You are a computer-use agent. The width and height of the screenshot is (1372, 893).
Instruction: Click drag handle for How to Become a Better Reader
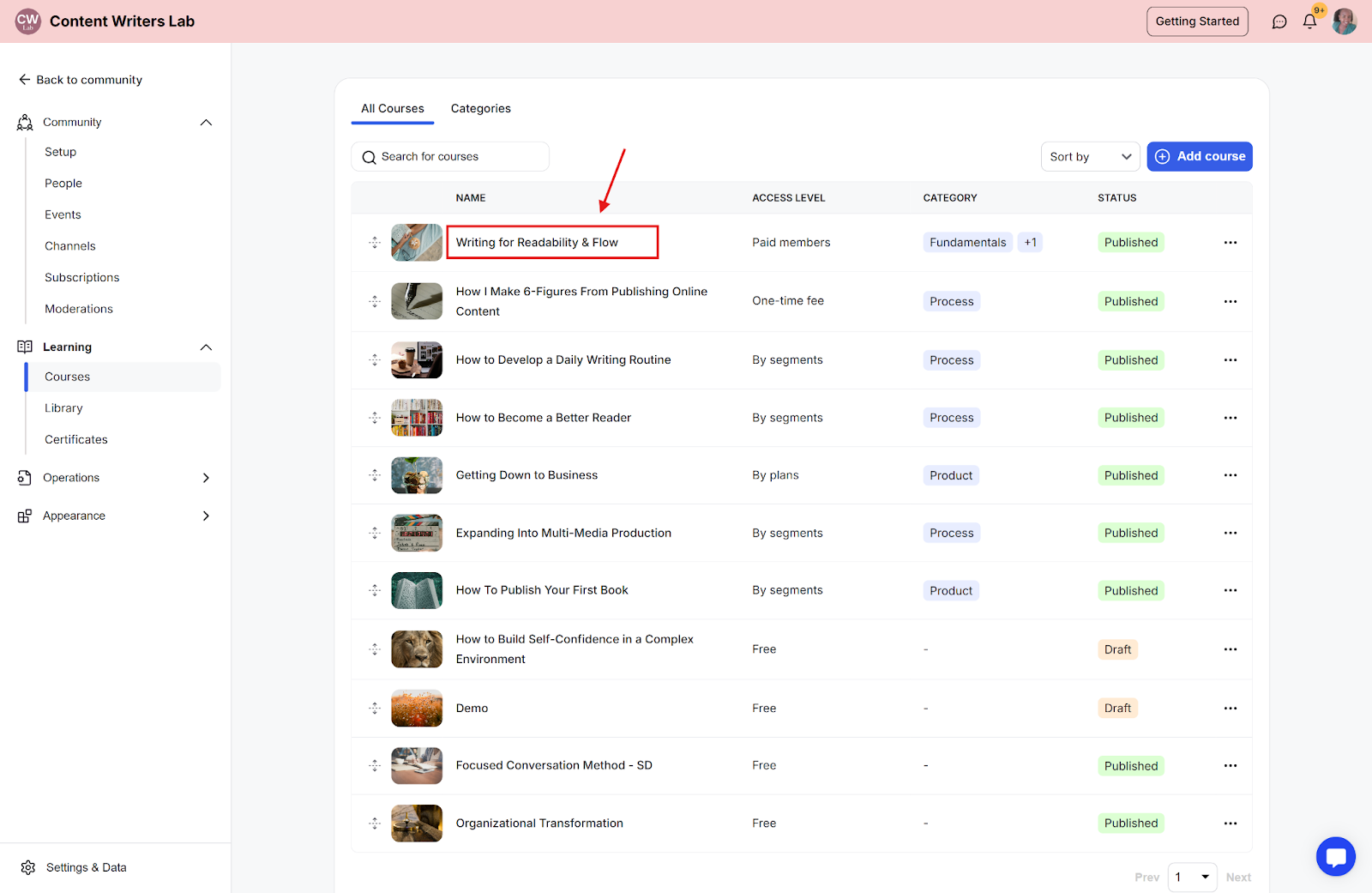coord(375,418)
